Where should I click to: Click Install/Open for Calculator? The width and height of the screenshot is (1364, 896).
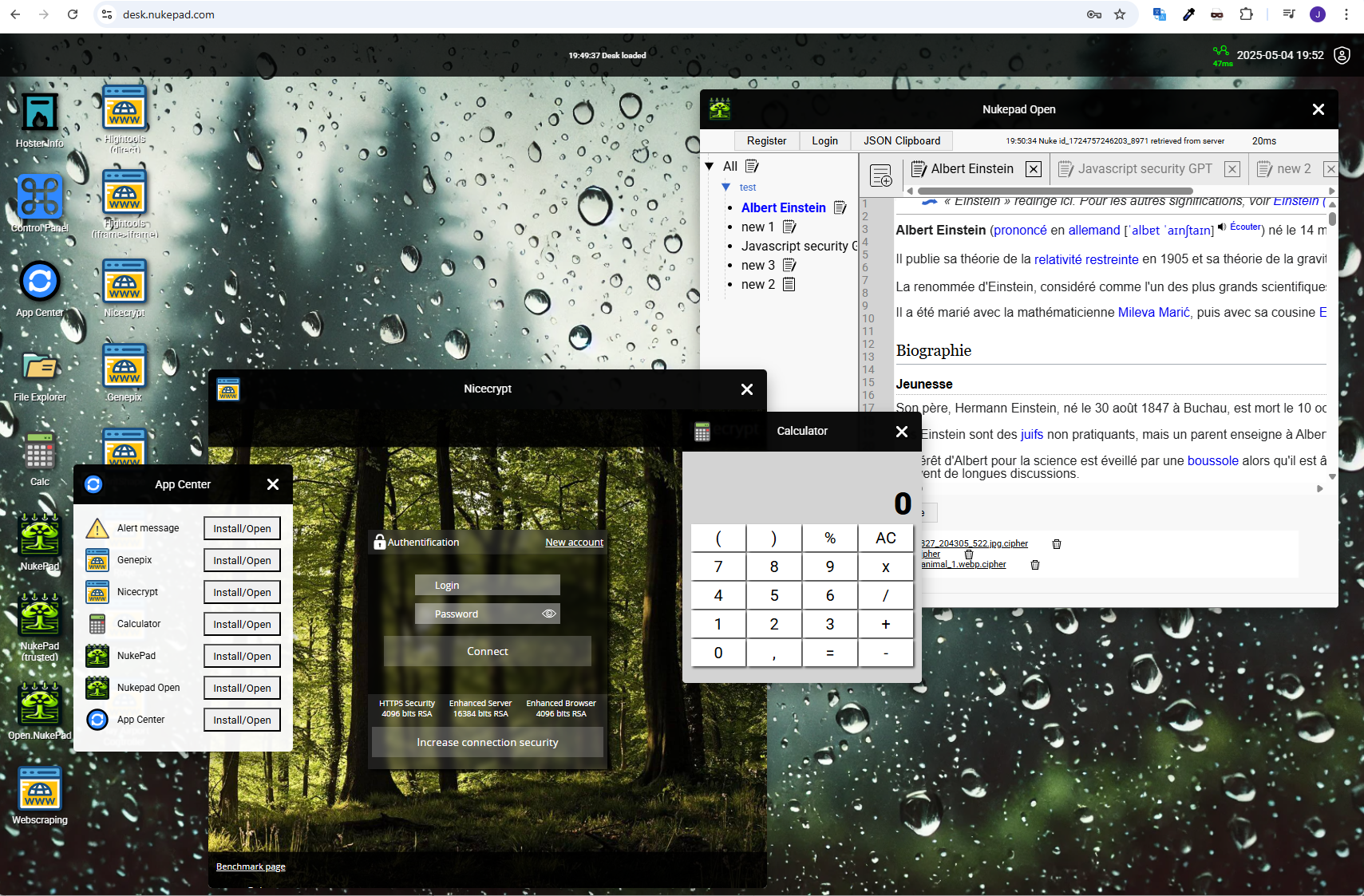242,624
